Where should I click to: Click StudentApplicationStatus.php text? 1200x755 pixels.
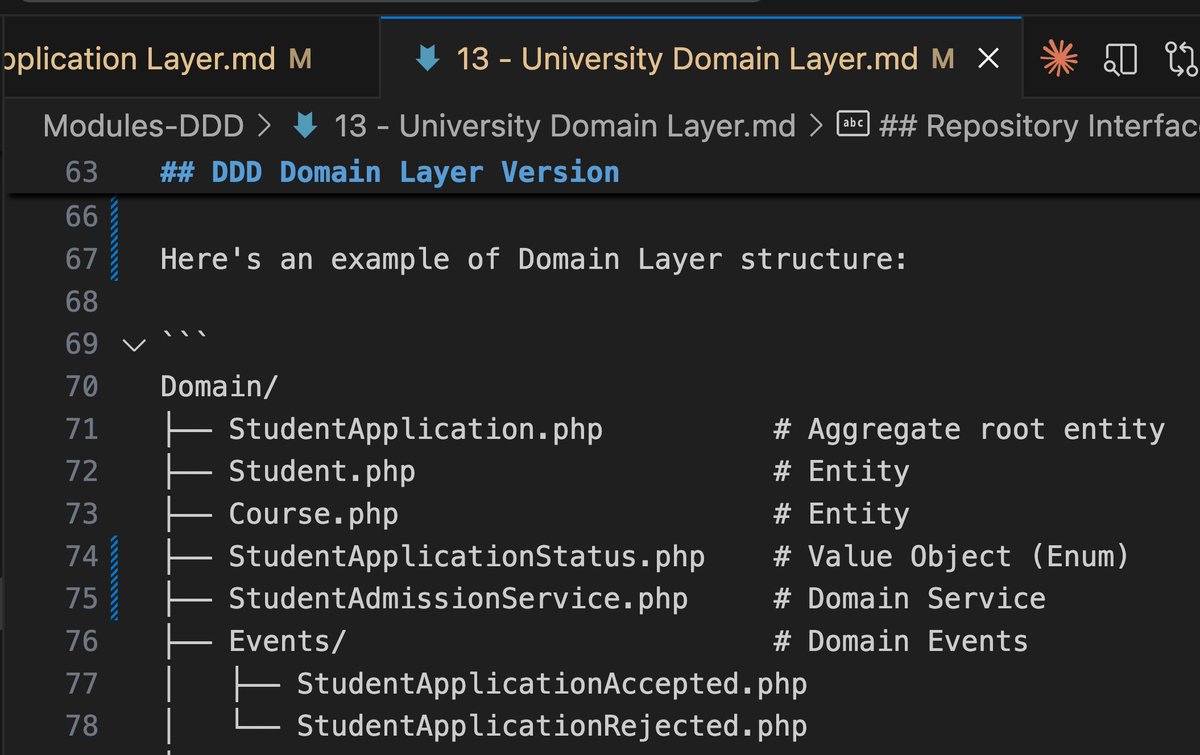466,556
